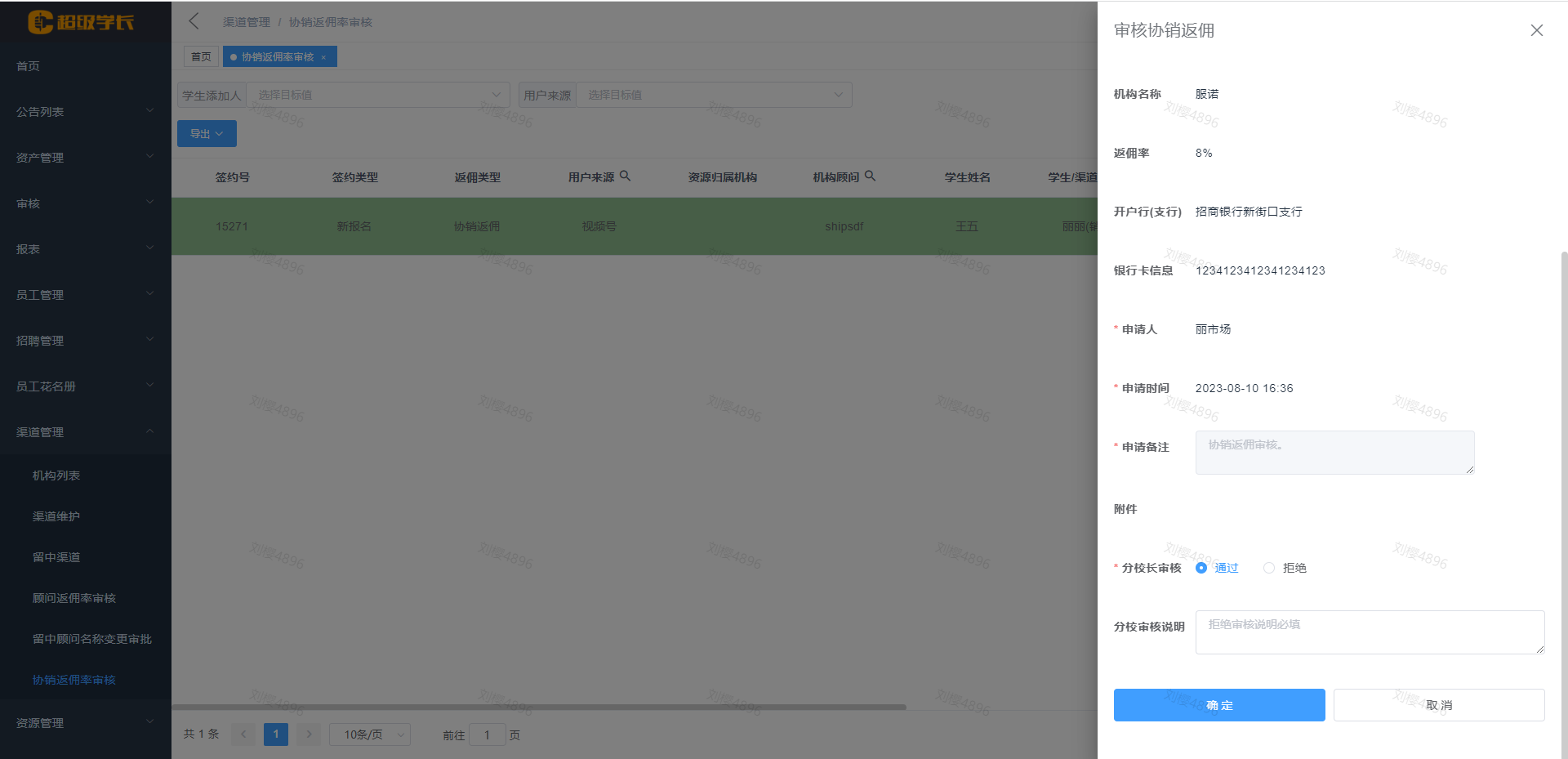
Task: Click the 超级学长 logo
Action: [81, 22]
